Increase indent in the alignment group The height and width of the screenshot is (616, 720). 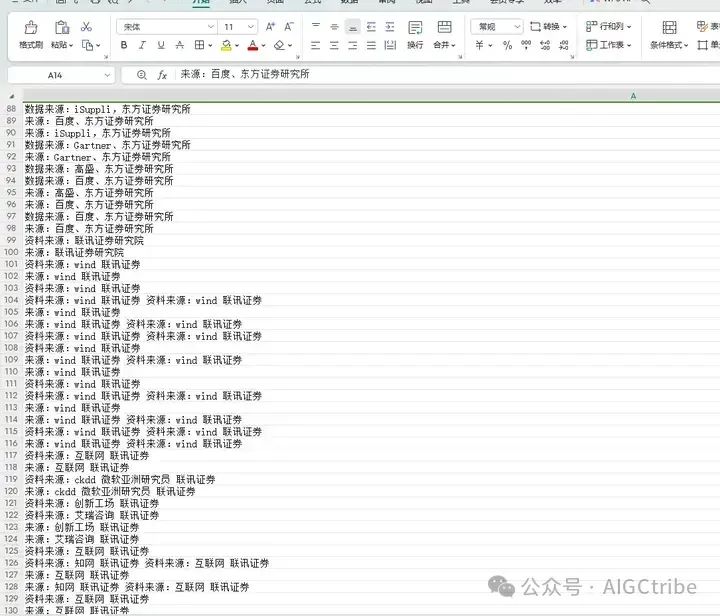(x=390, y=27)
